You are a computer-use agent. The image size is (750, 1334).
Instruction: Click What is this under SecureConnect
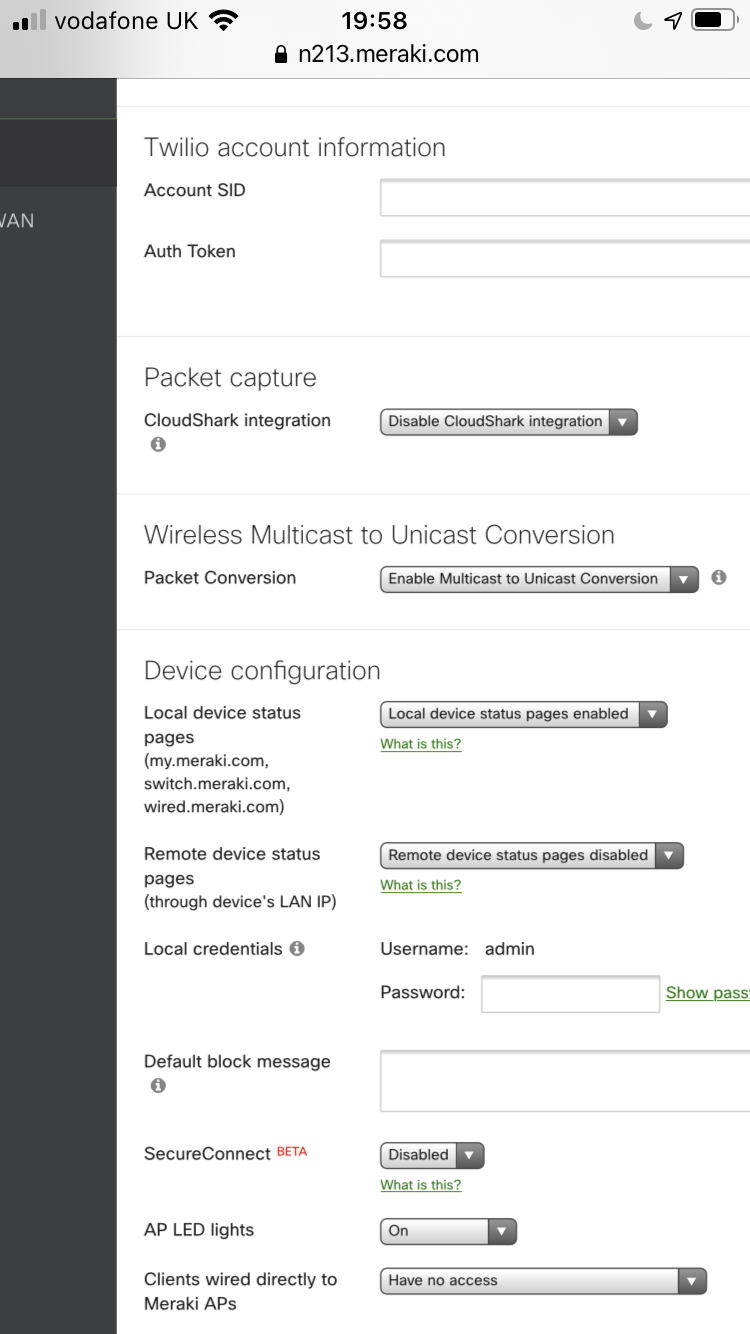(421, 1185)
